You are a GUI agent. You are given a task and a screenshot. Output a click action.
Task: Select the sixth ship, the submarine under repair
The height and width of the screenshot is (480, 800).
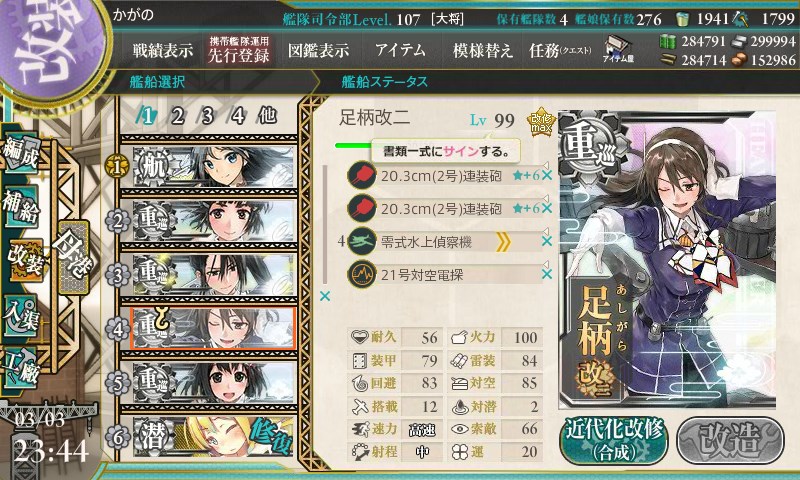coord(214,436)
